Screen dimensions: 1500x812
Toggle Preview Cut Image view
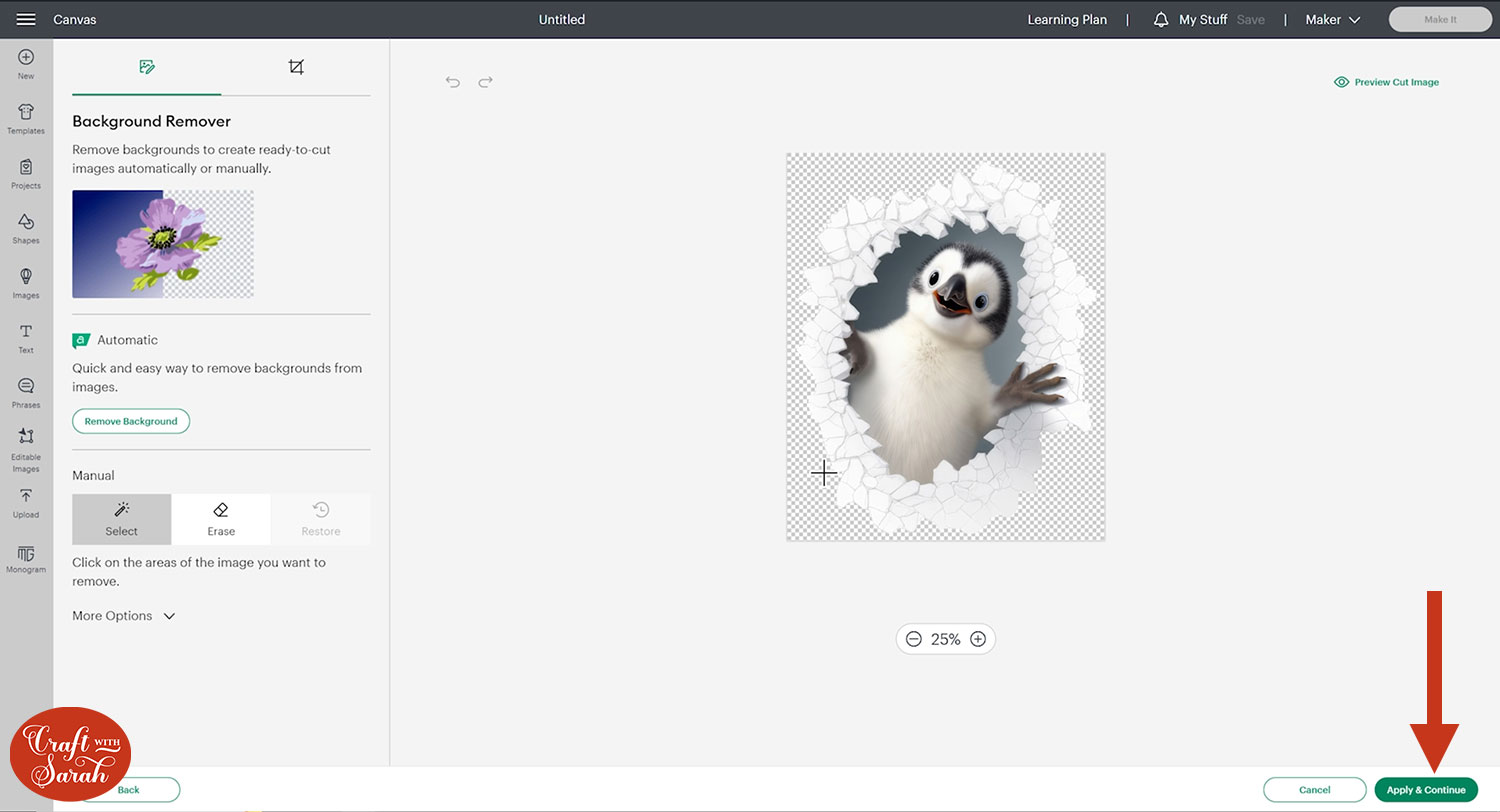pos(1386,82)
